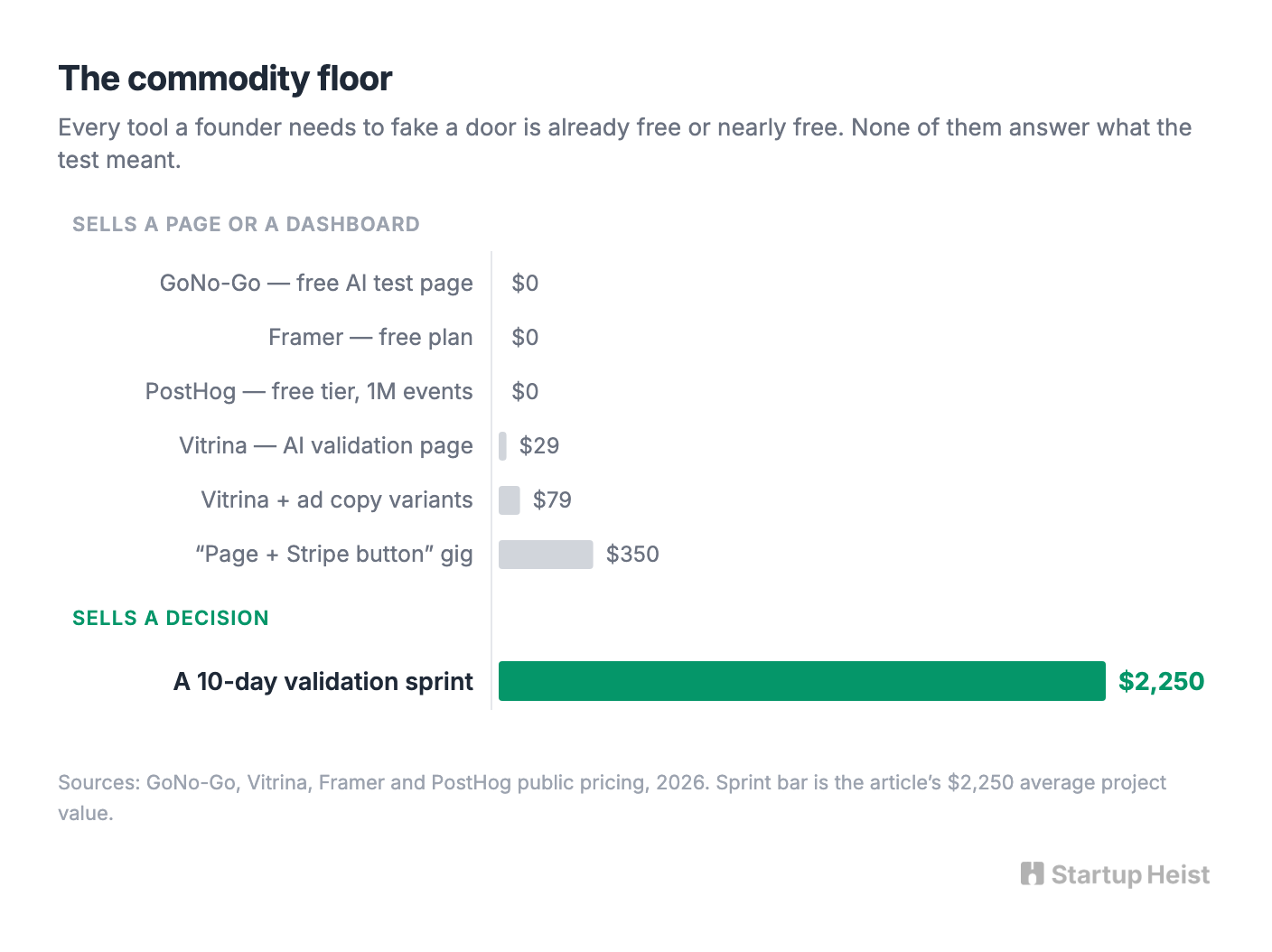
Task: Click the 'A 10-day validation sprint' label
Action: pos(323,682)
